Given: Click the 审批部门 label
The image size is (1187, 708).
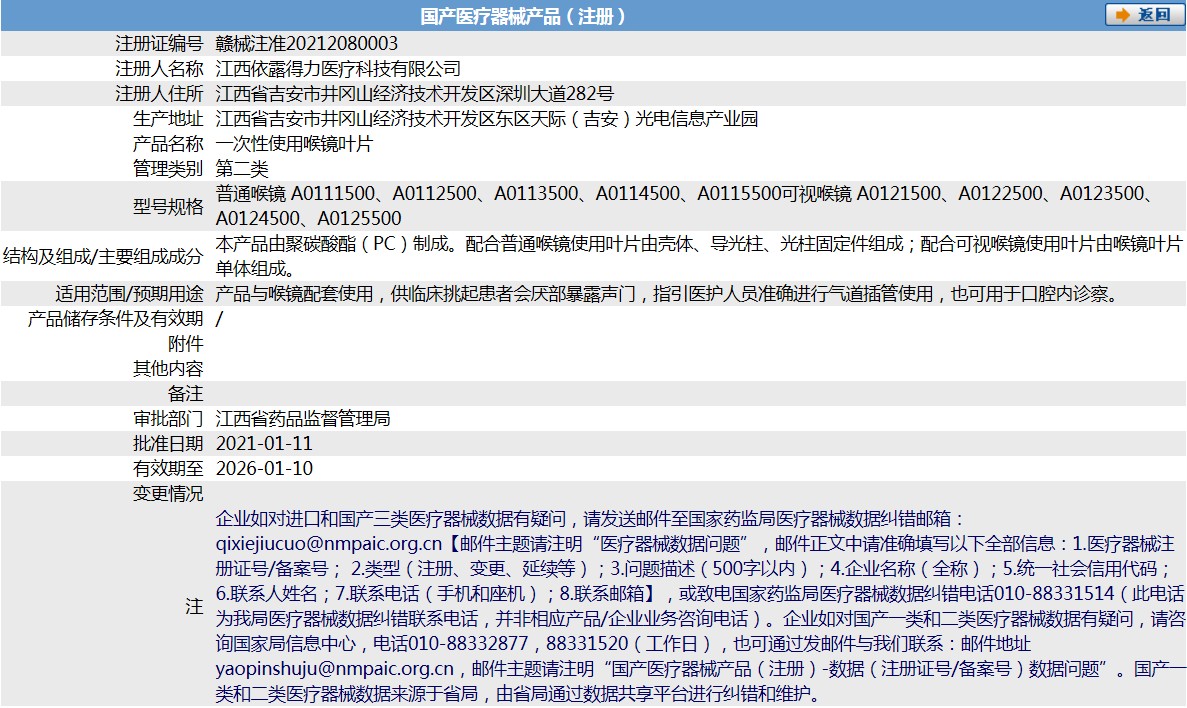Looking at the screenshot, I should pos(168,419).
